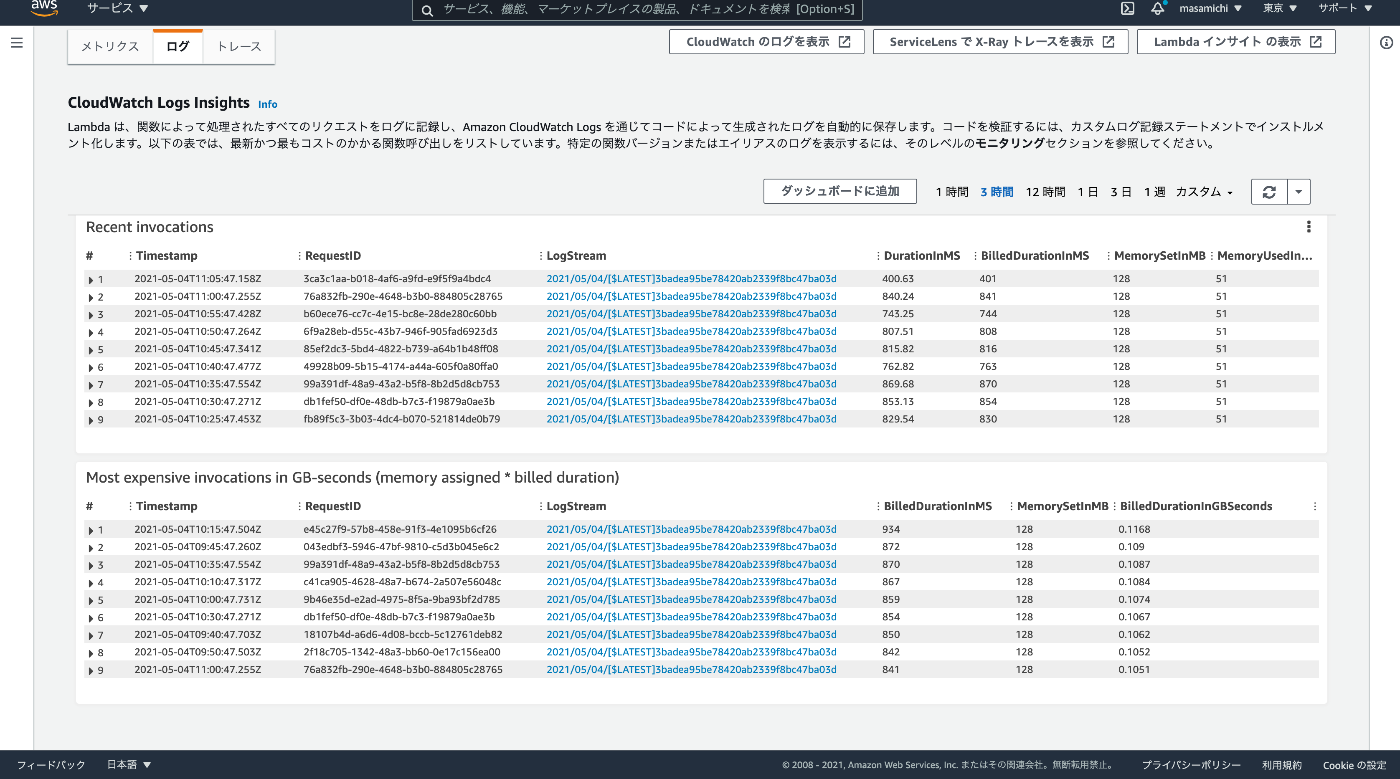Open the サポート support menu
The image size is (1400, 779).
1344,8
